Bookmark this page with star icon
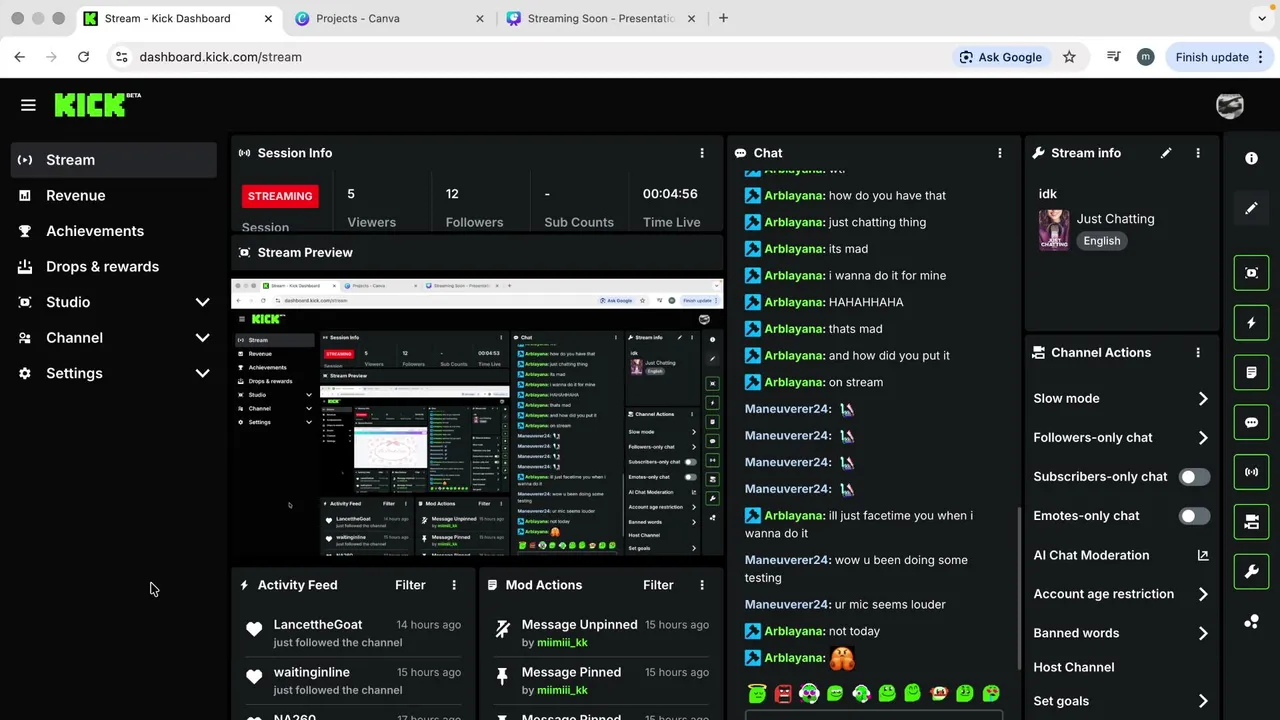Image resolution: width=1280 pixels, height=720 pixels. click(1069, 57)
